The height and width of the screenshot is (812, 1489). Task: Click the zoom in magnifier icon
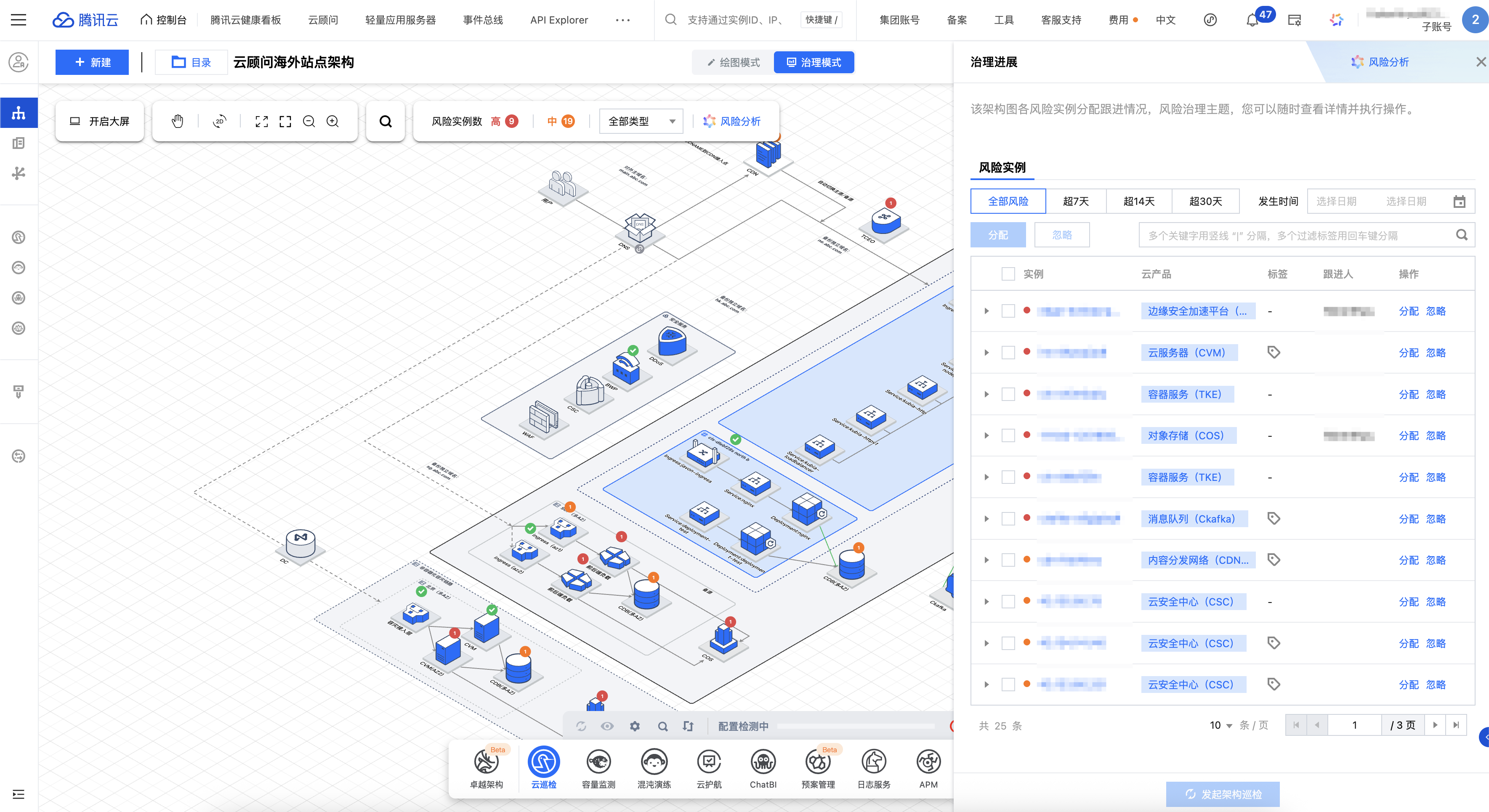332,121
